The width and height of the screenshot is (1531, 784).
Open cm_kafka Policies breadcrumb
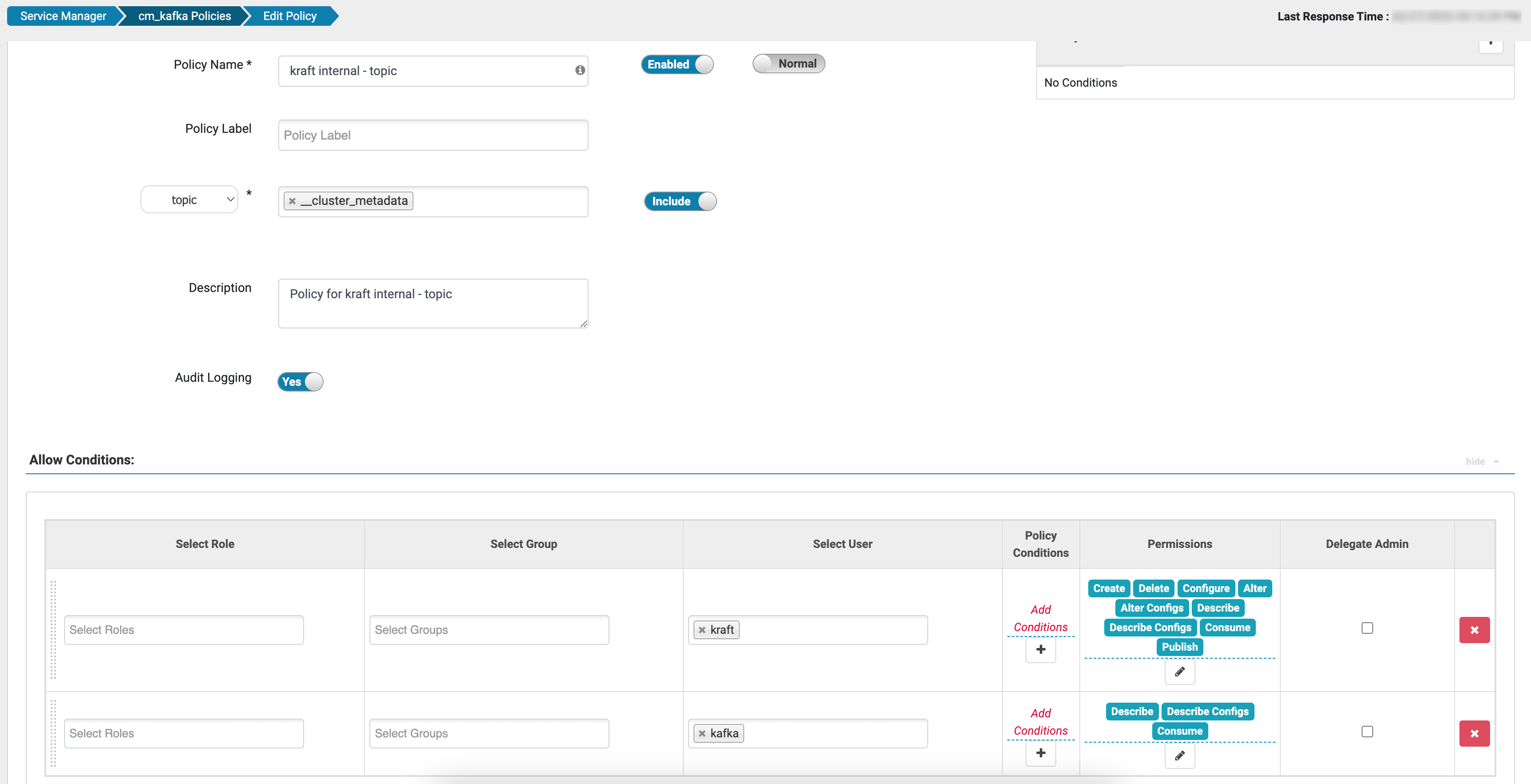click(184, 16)
